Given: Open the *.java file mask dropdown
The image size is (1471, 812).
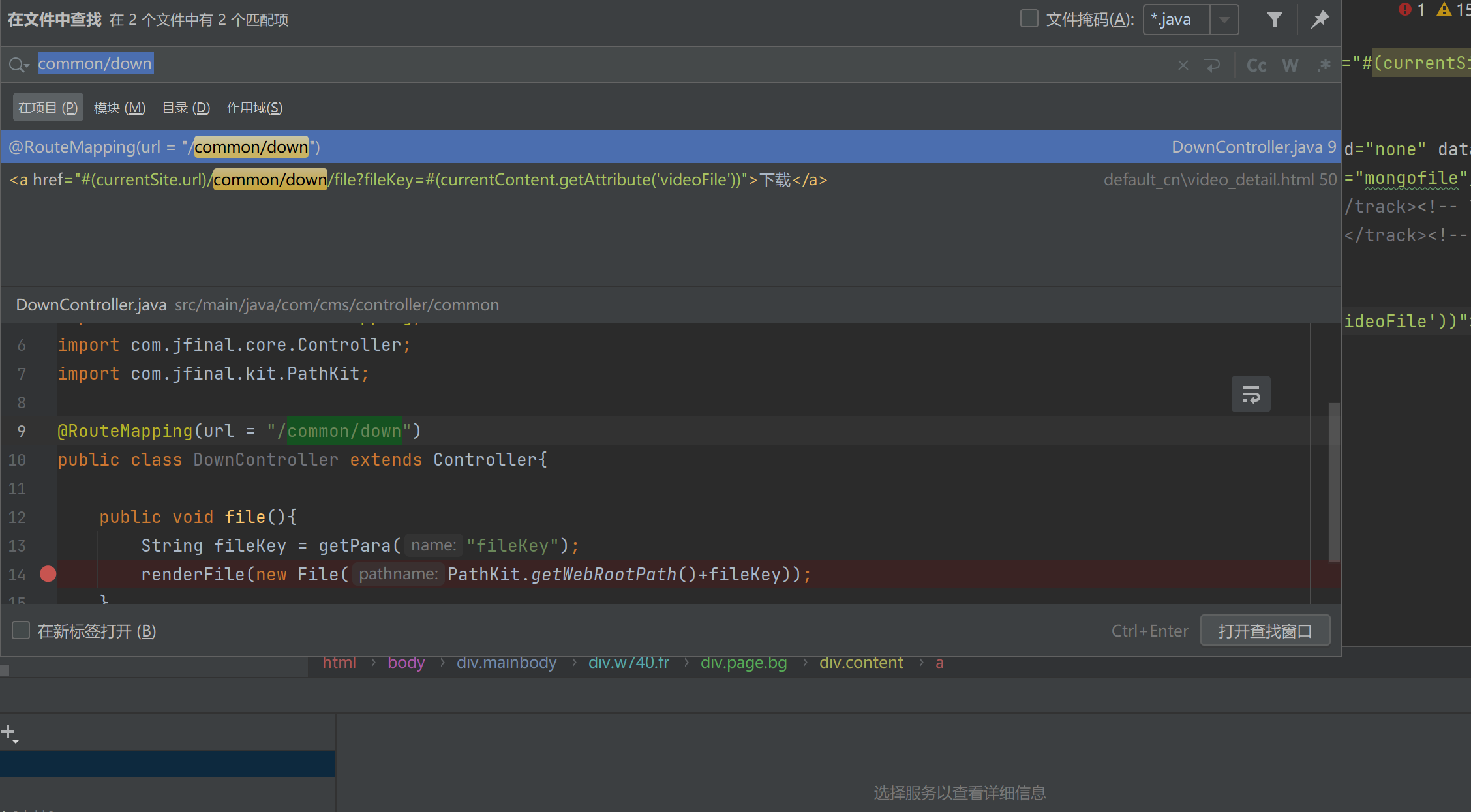Looking at the screenshot, I should pyautogui.click(x=1224, y=20).
